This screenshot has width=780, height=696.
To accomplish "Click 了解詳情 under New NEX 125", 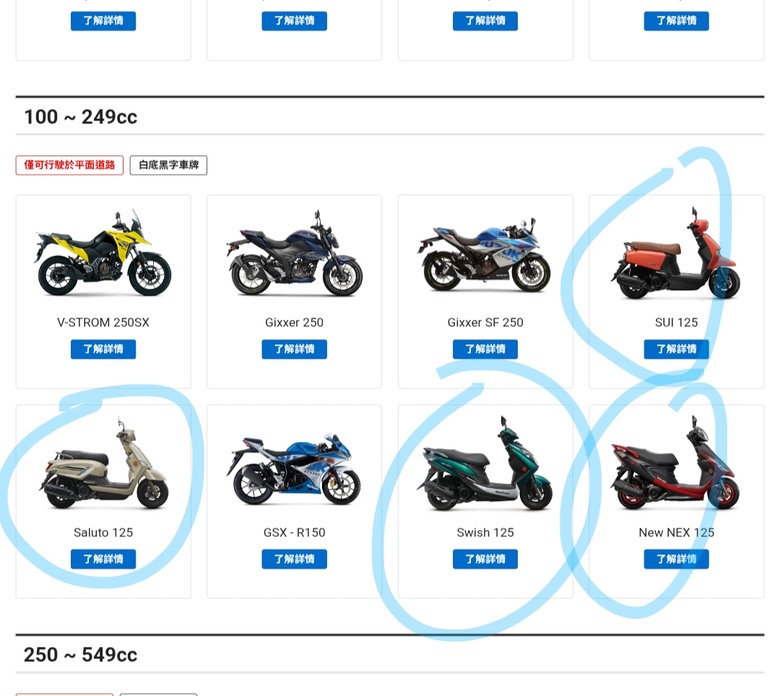I will tap(676, 559).
